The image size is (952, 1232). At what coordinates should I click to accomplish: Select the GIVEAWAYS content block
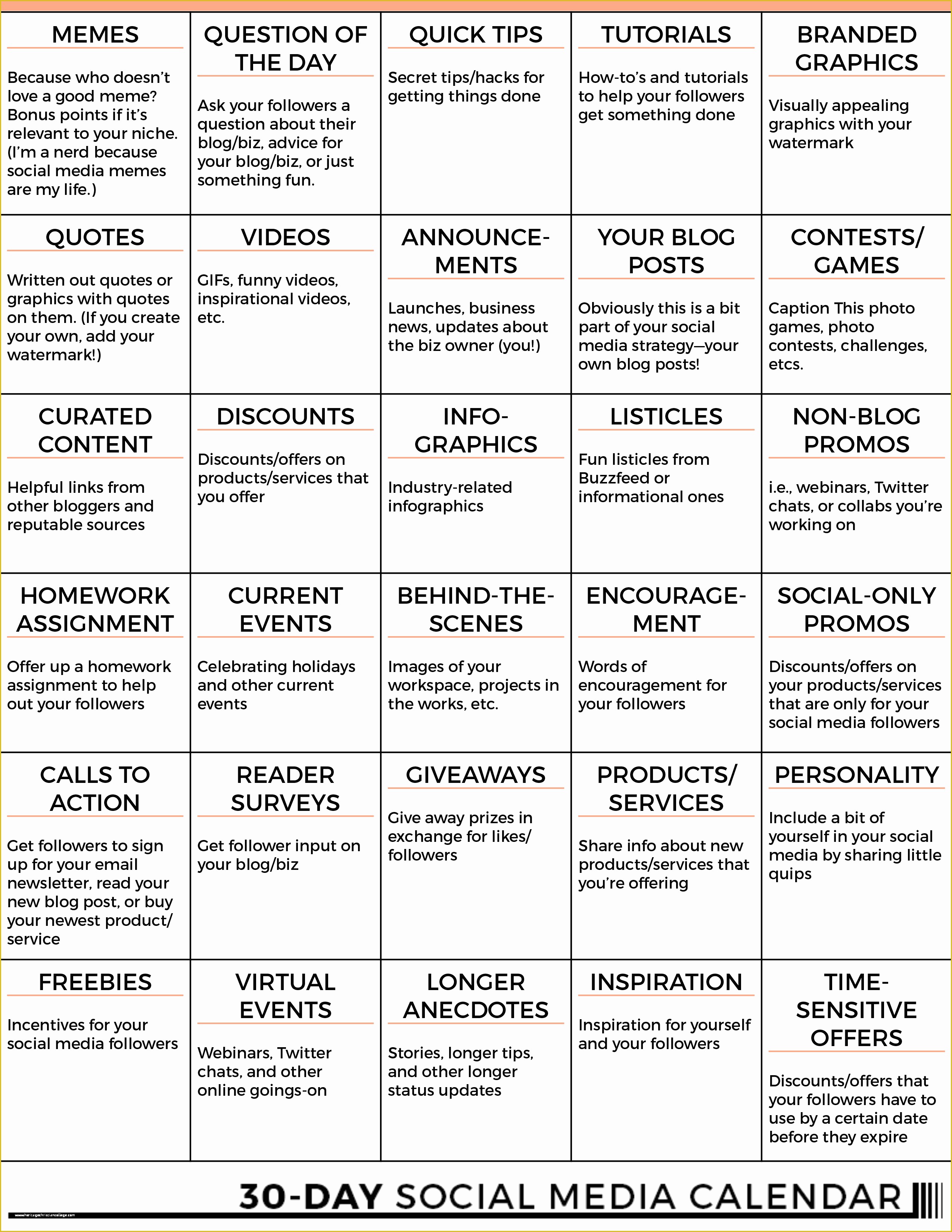[x=476, y=860]
